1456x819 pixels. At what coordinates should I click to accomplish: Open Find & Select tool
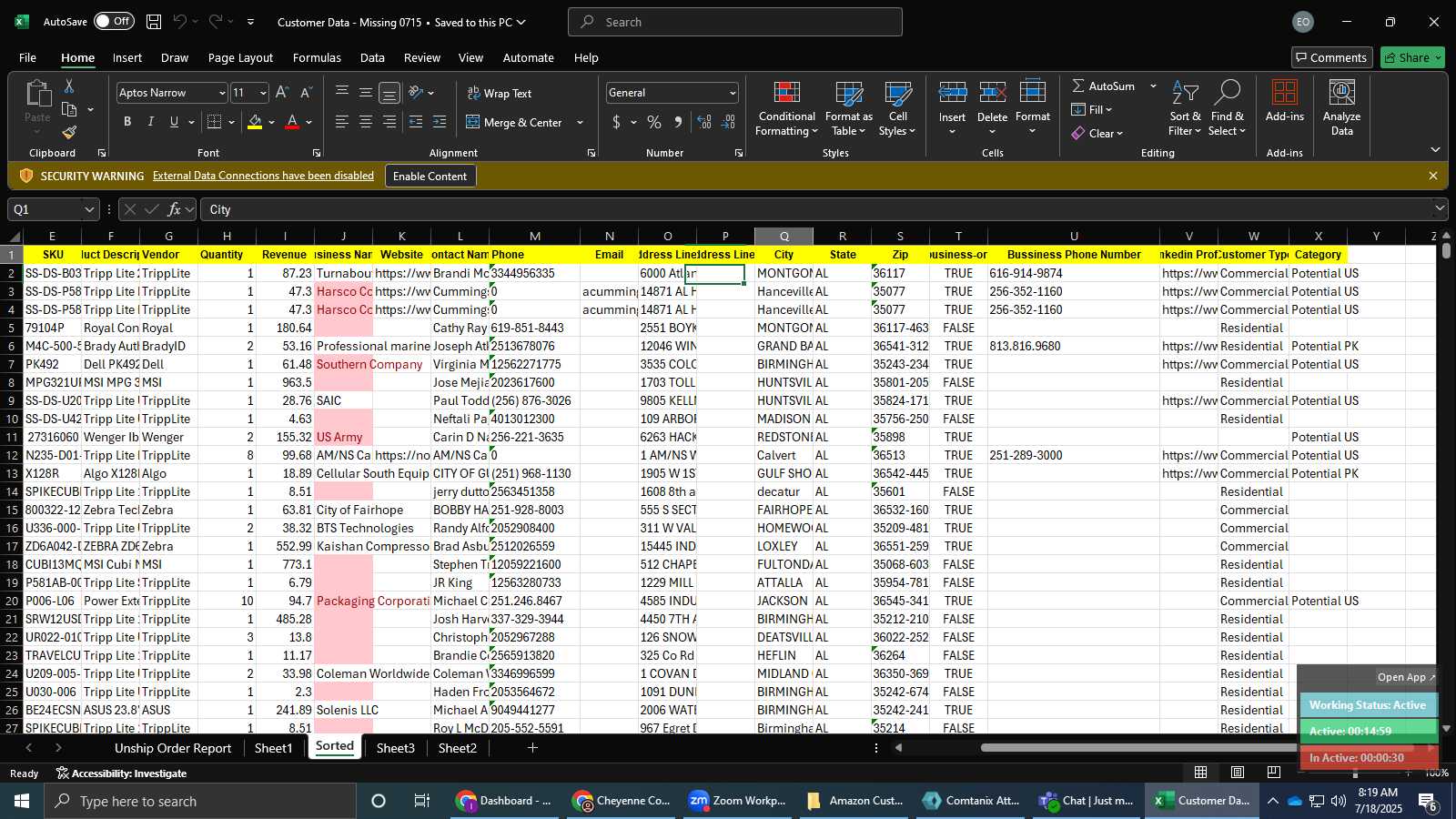point(1227,109)
